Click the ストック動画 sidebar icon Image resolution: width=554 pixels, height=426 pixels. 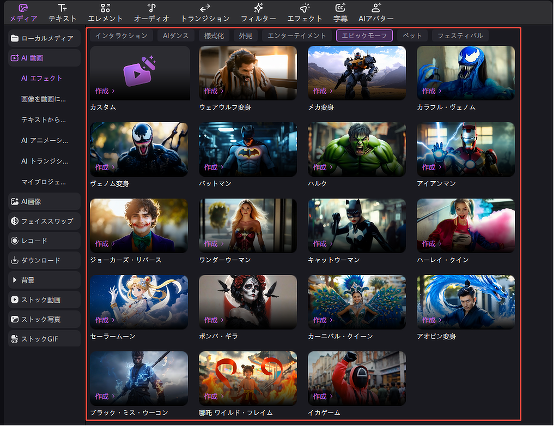[14, 300]
